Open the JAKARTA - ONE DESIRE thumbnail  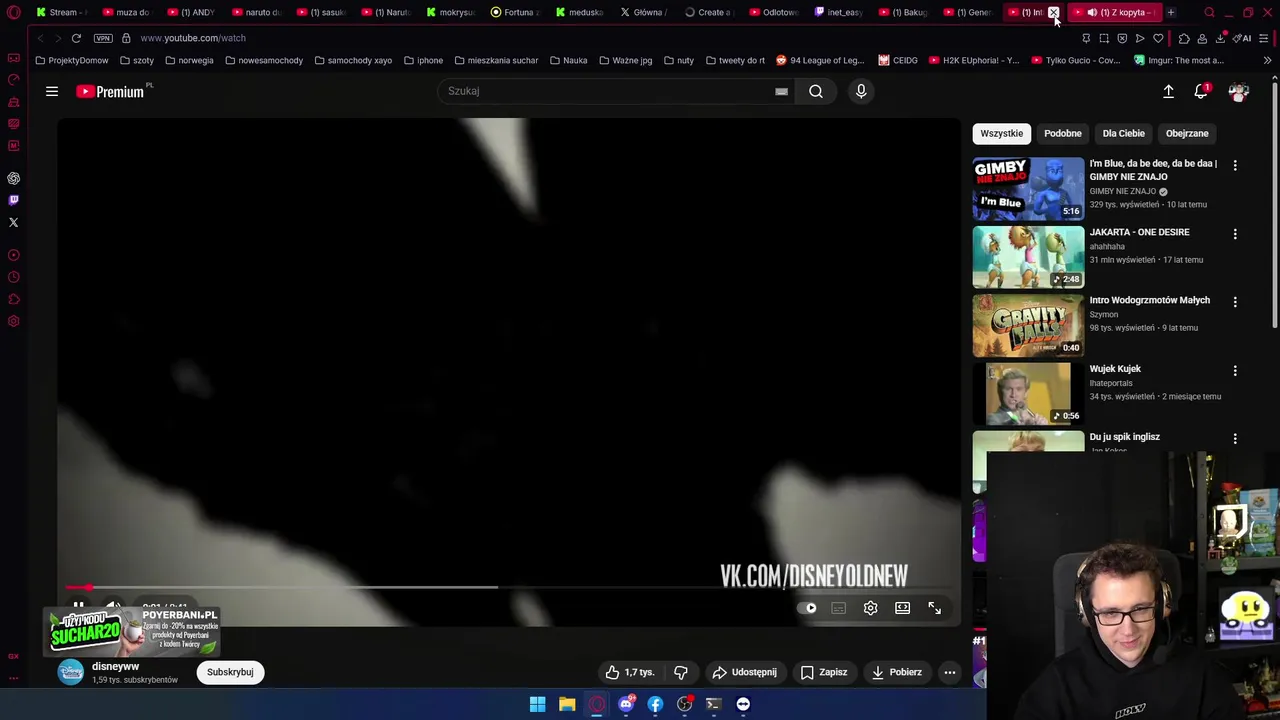1028,257
